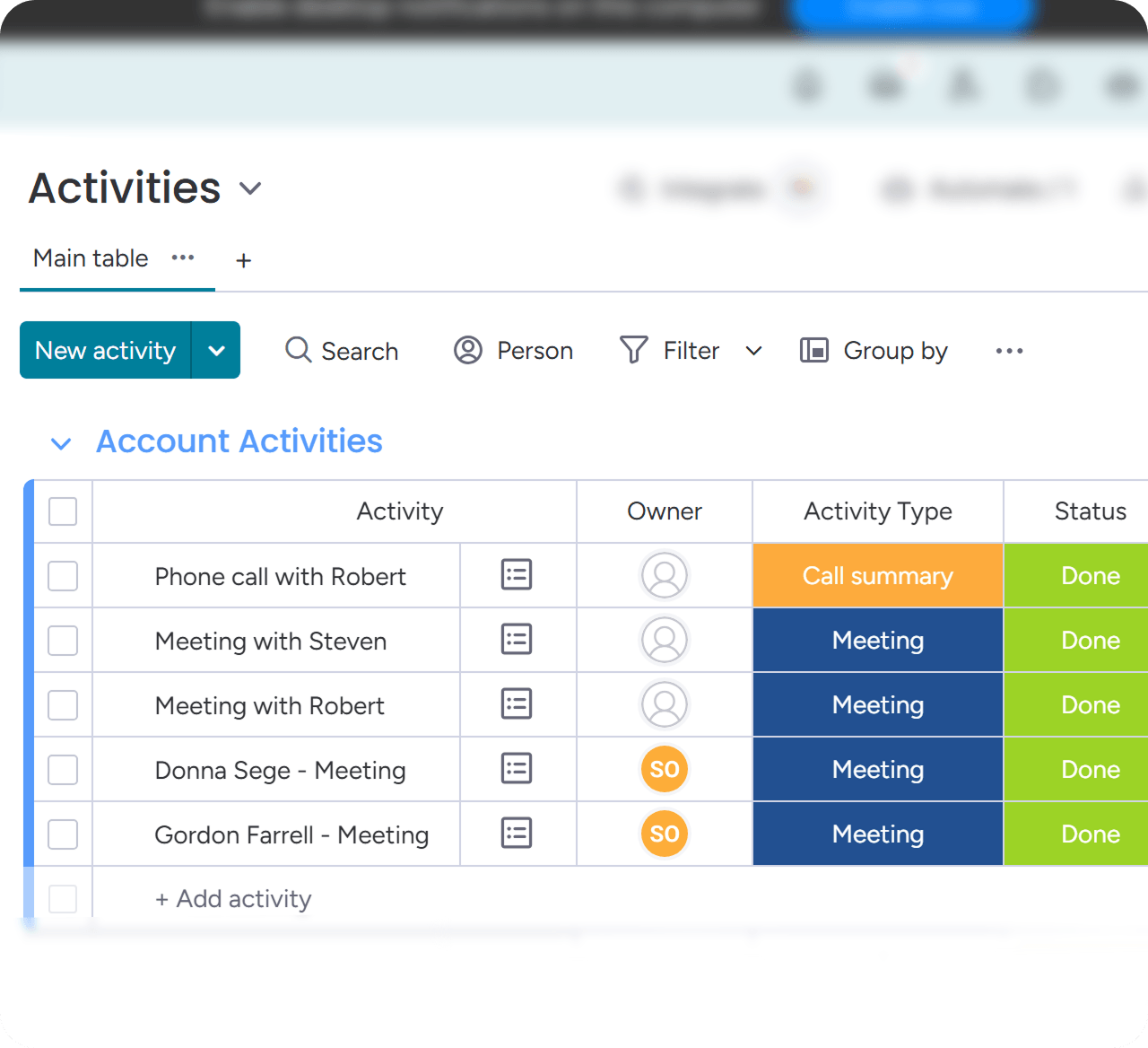This screenshot has height=1048, width=1148.
Task: Open the Filter funnel tool
Action: 670,350
